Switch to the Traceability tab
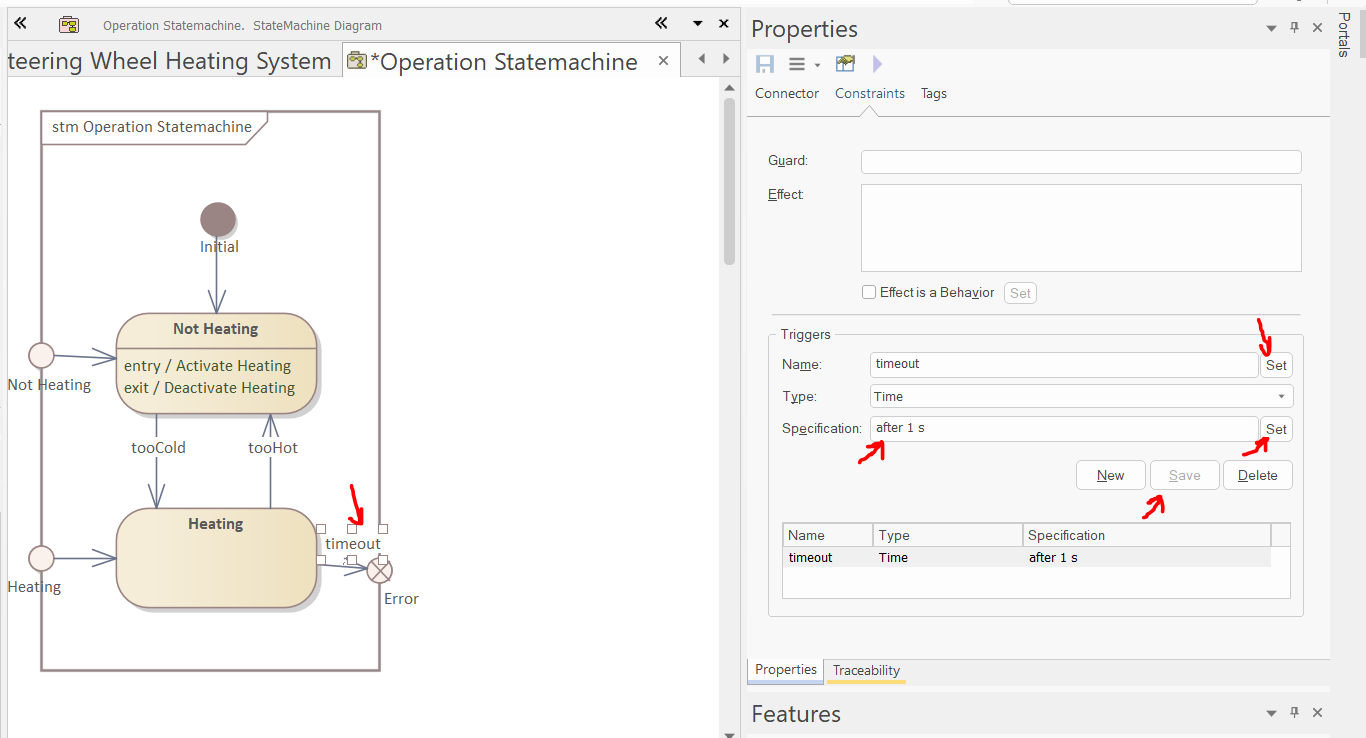The image size is (1366, 738). [x=866, y=670]
